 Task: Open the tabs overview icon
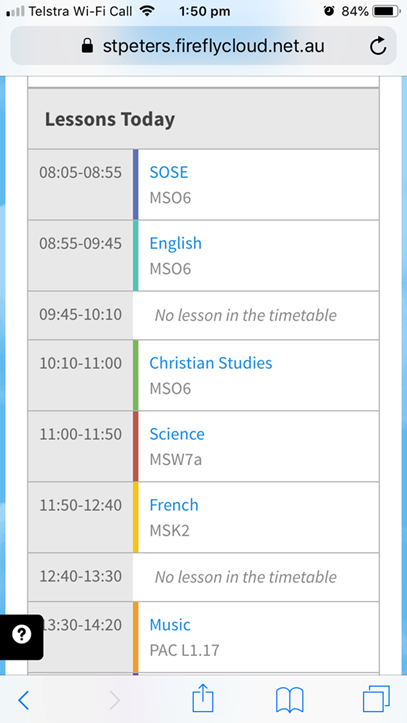tap(376, 699)
